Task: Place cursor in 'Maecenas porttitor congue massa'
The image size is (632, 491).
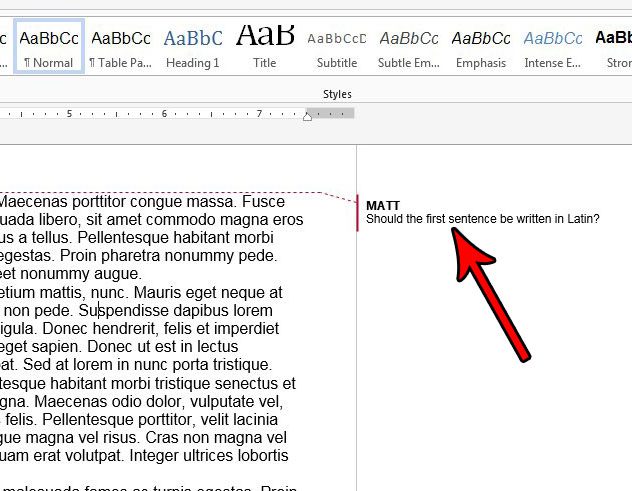Action: click(x=118, y=201)
